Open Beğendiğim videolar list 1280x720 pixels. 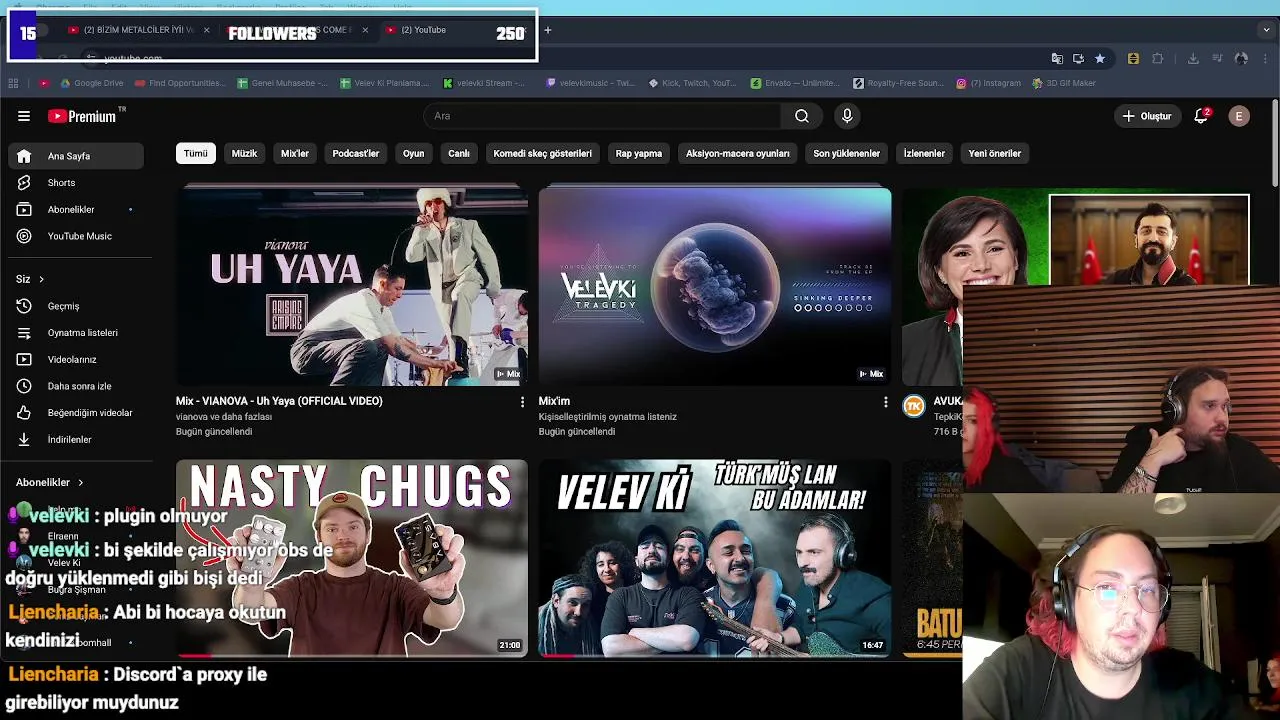[76, 413]
